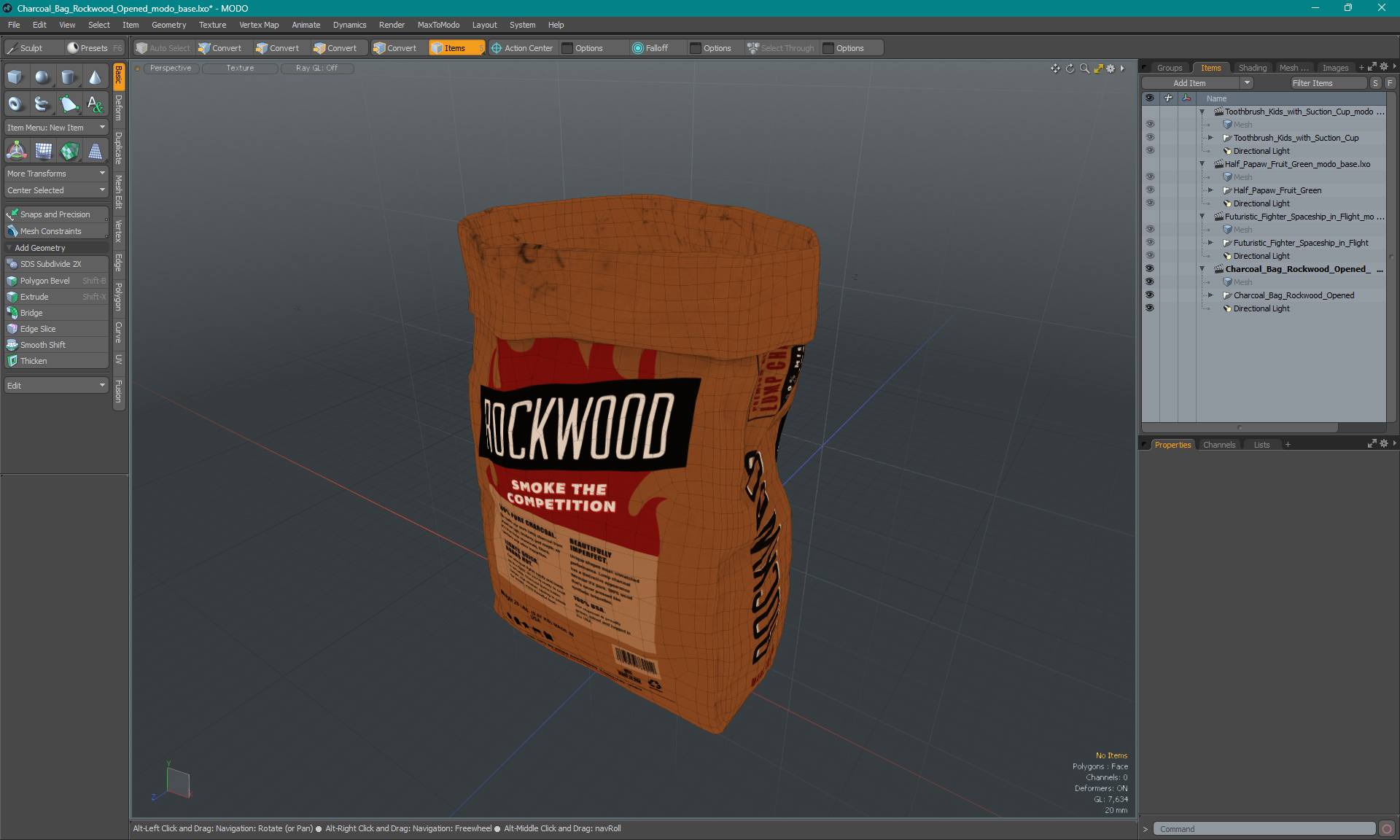Click the item list horizontal scrollbar
The image size is (1400, 840).
tap(1240, 427)
